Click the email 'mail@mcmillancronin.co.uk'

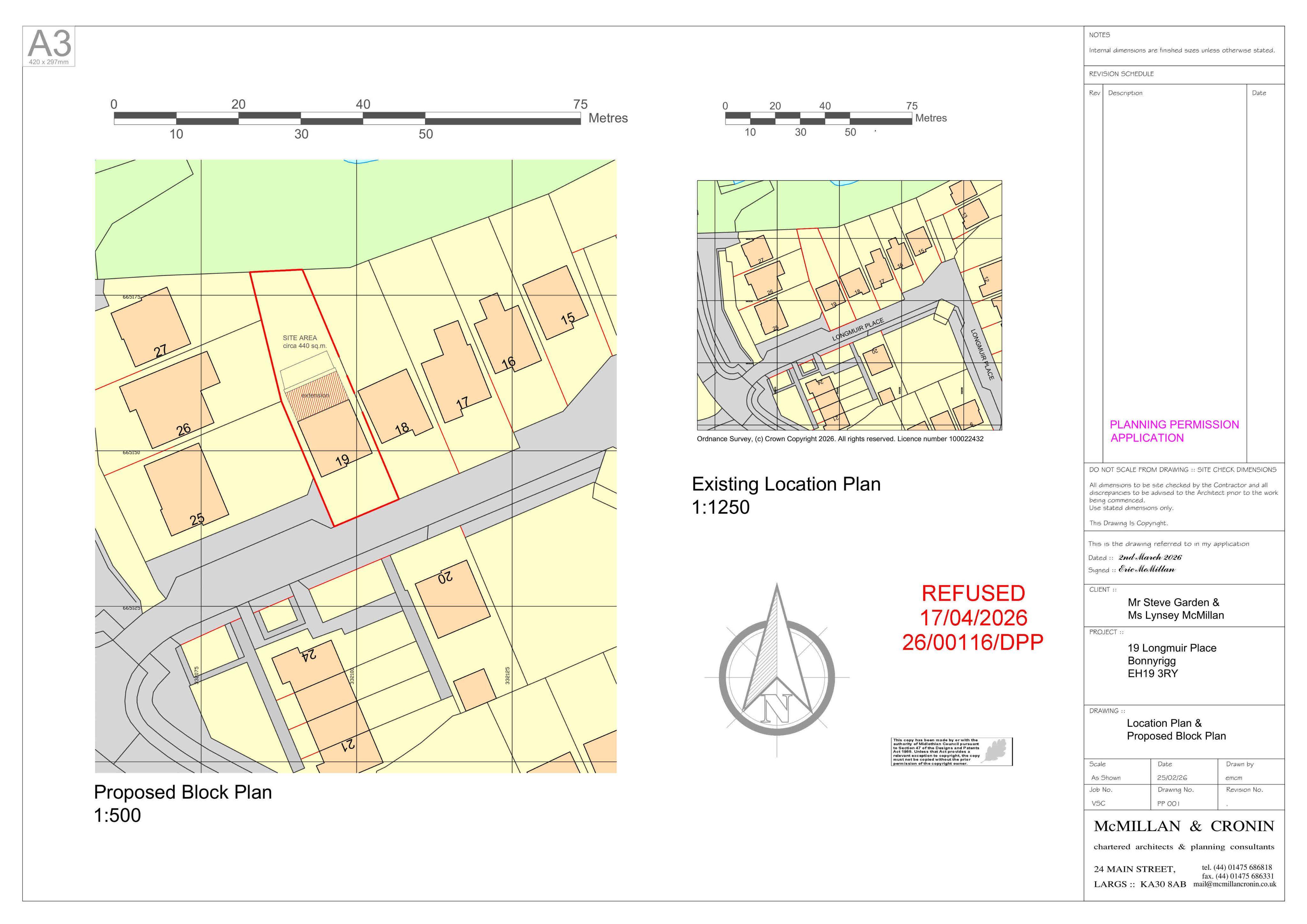pyautogui.click(x=1235, y=884)
